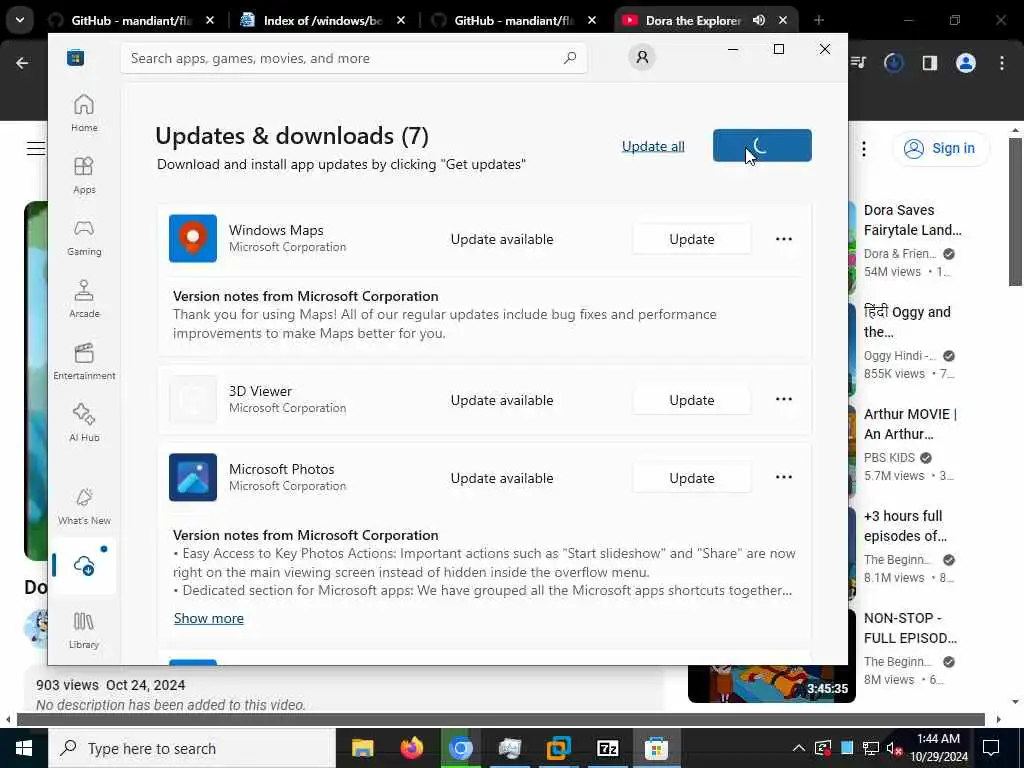Image resolution: width=1024 pixels, height=768 pixels.
Task: Click the 3:45:35 video thumbnail
Action: [771, 684]
